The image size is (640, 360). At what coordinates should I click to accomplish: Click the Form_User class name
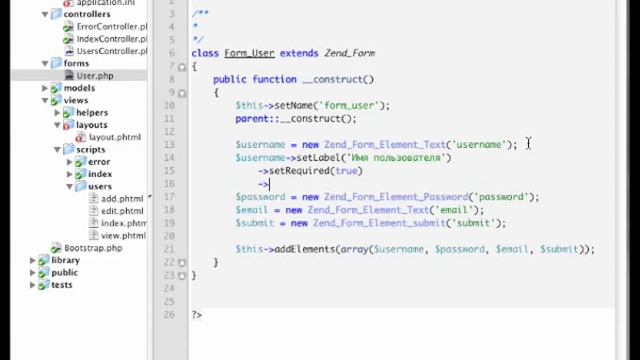(249, 53)
